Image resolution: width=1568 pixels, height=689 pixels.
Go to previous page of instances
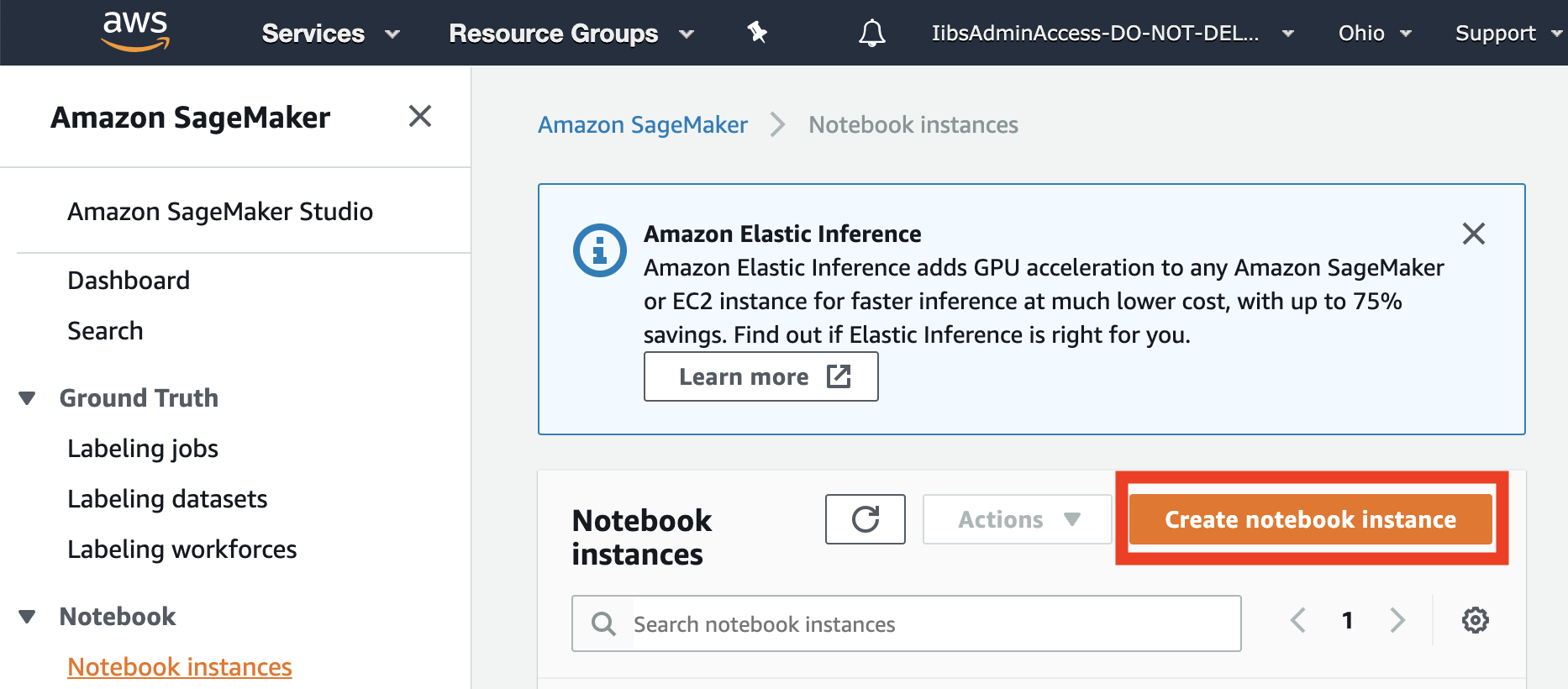(x=1298, y=621)
